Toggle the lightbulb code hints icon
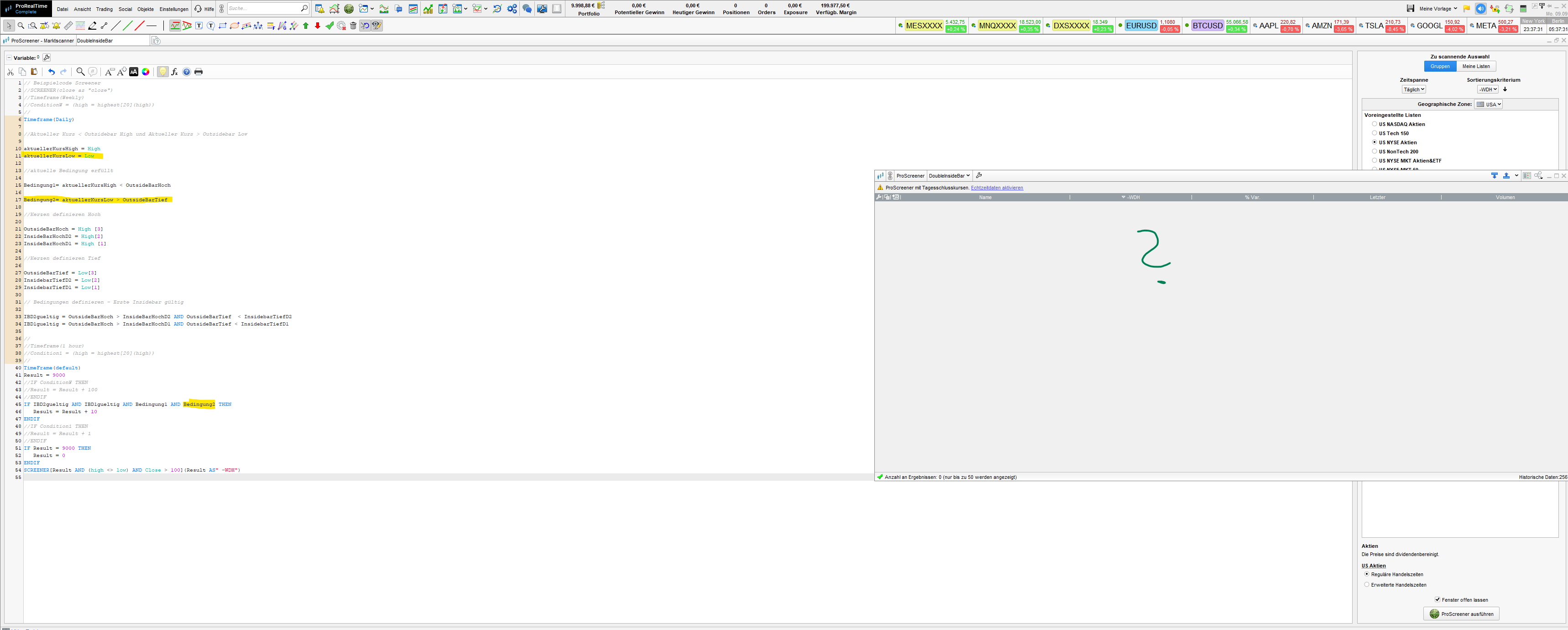 162,72
